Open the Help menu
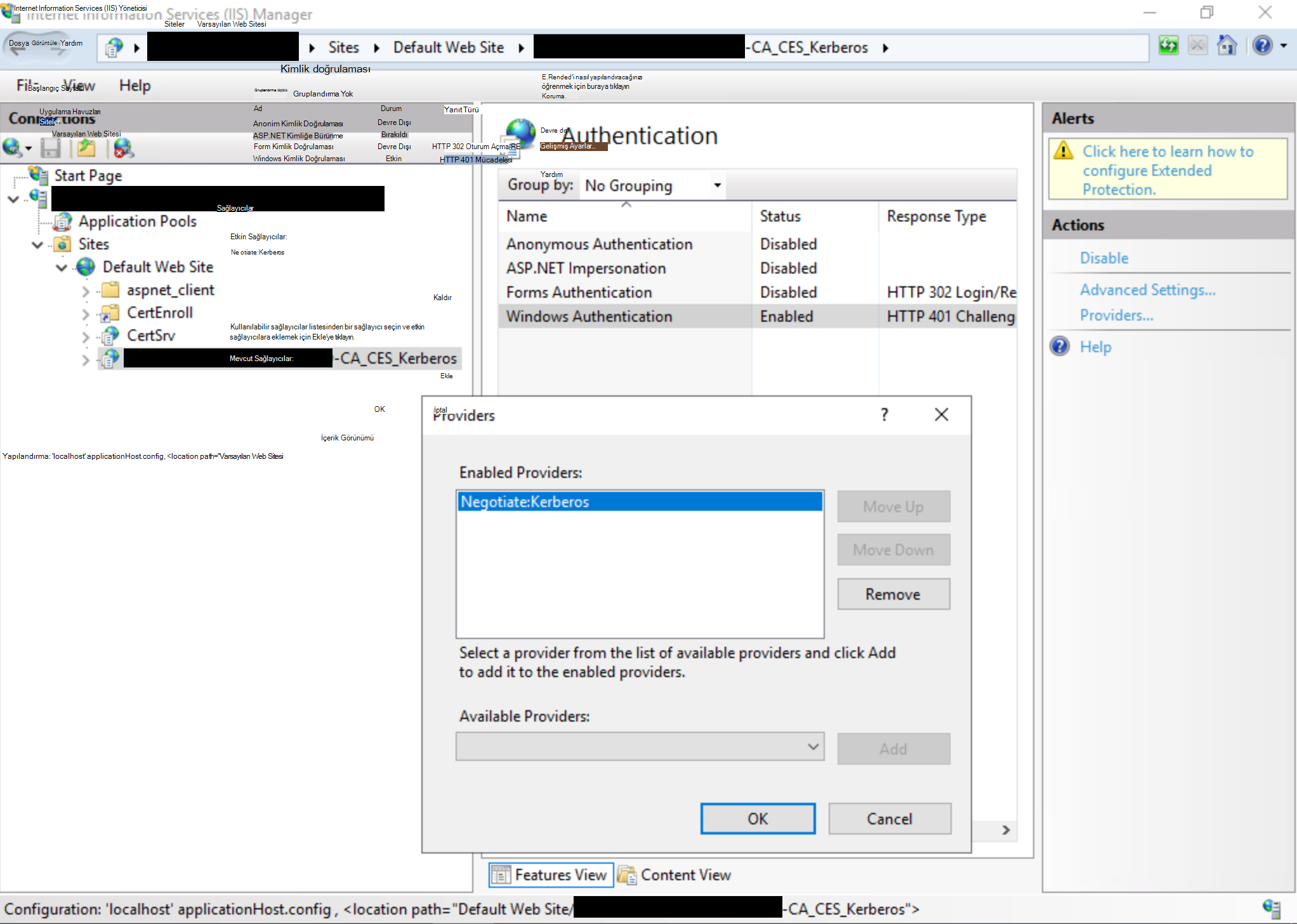 point(135,85)
